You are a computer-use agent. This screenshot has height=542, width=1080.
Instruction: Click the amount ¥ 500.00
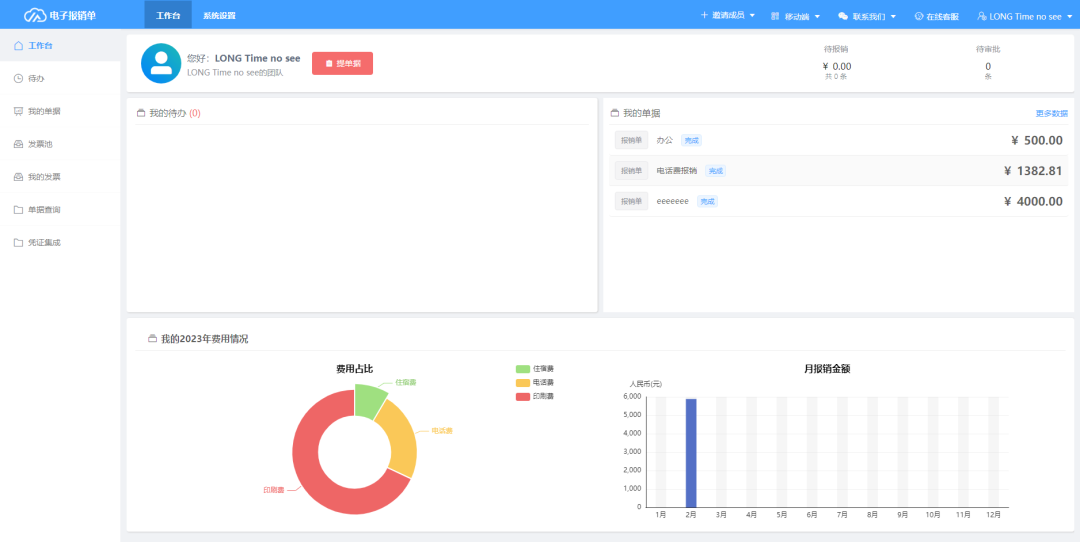pyautogui.click(x=1037, y=140)
